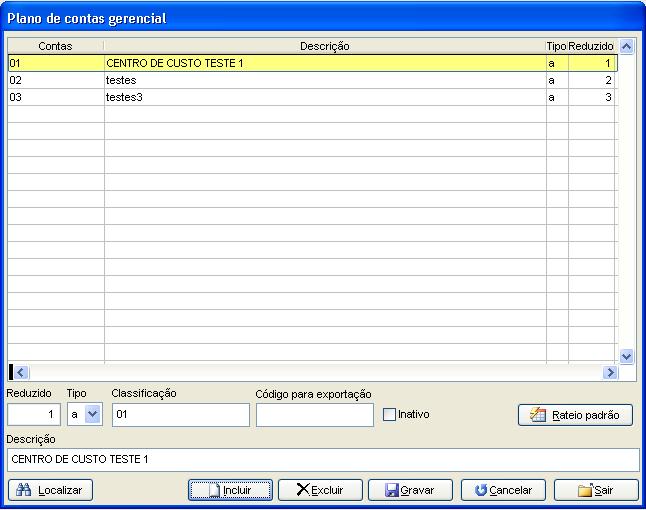
Task: Click the Classificação field showing 01
Action: point(180,414)
